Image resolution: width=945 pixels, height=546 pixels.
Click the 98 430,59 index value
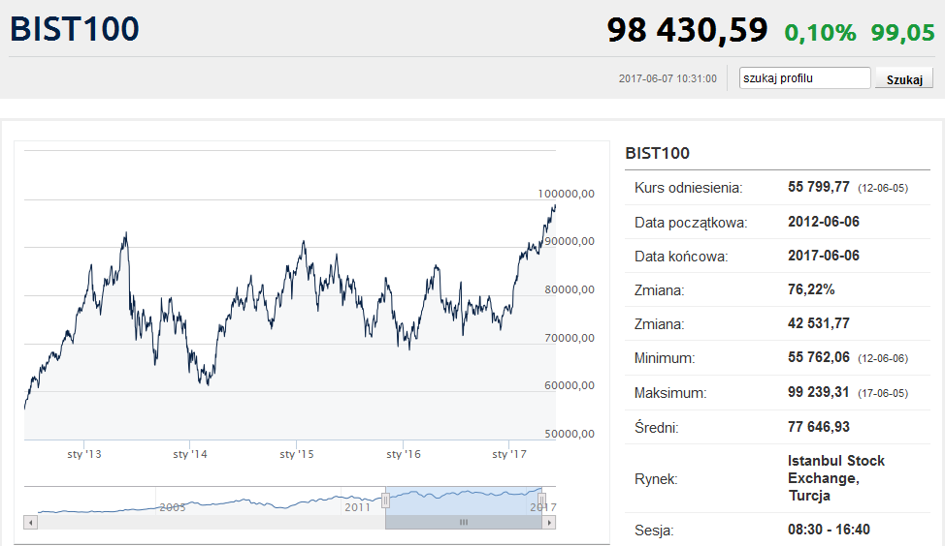tap(687, 30)
